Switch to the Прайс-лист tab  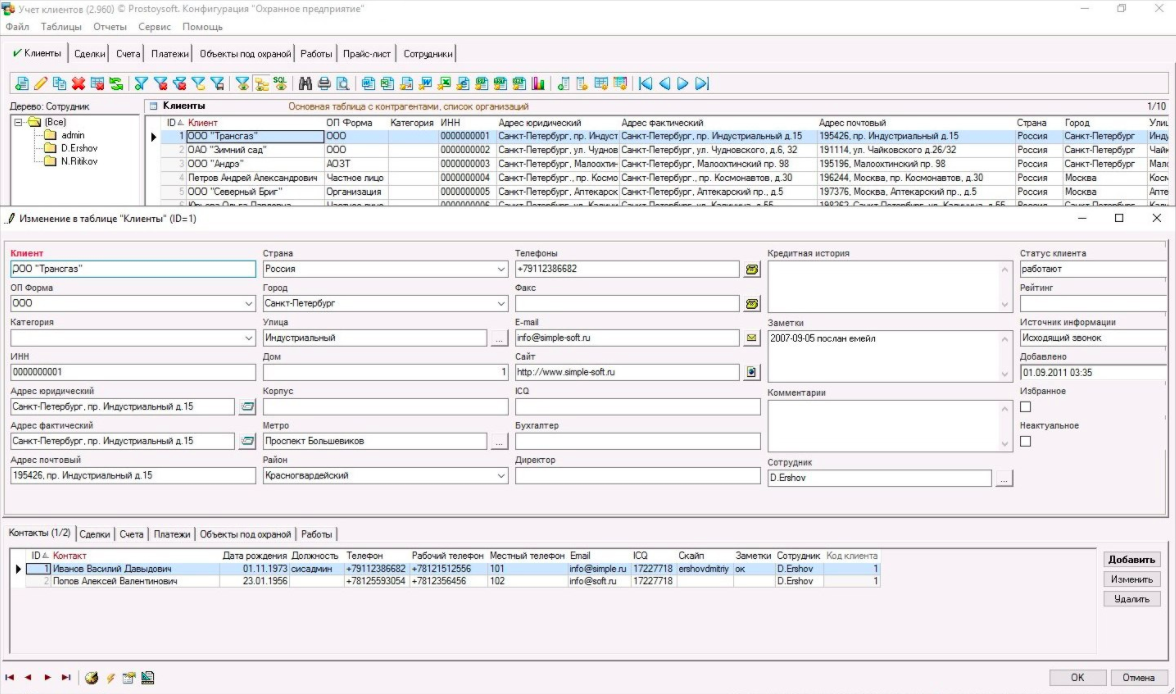pos(368,54)
